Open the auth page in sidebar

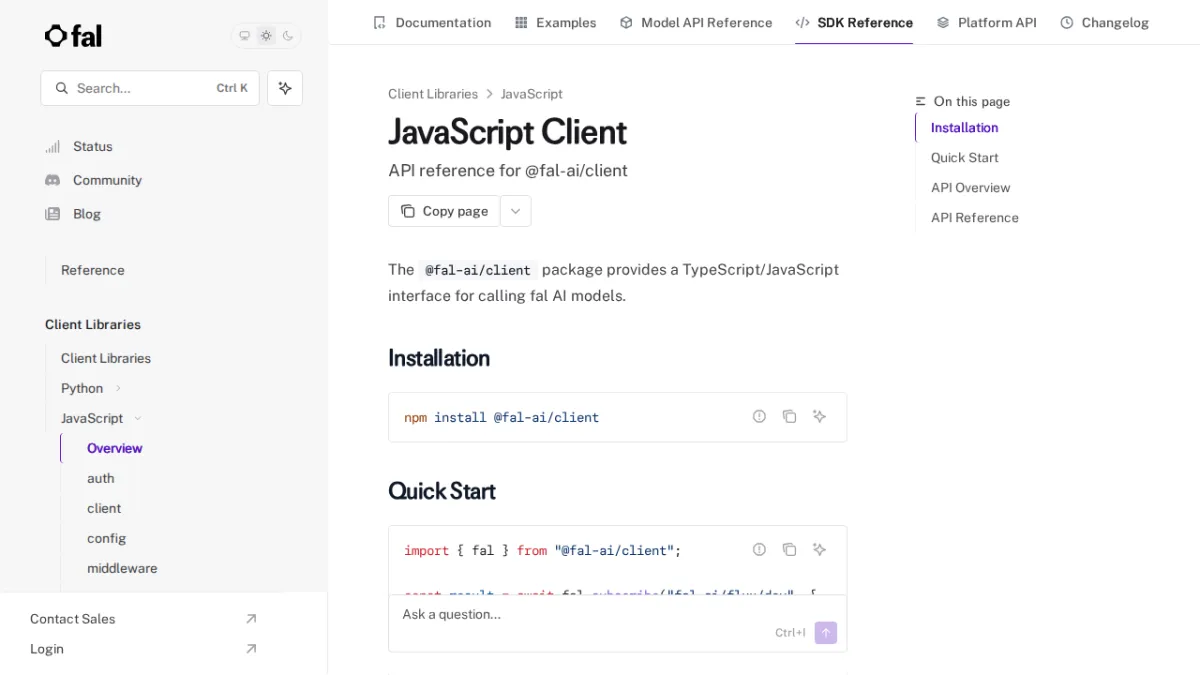coord(101,478)
